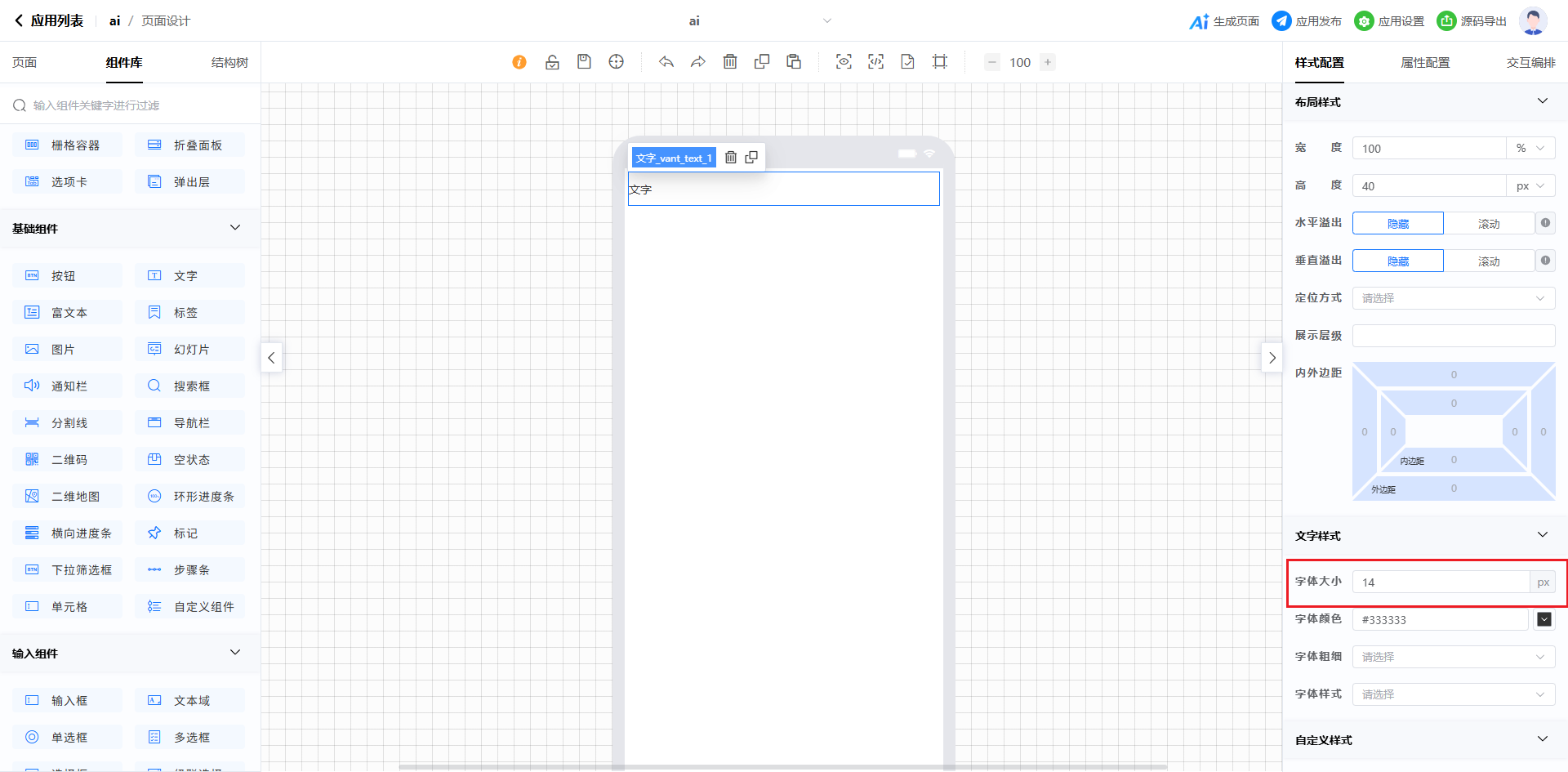
Task: Open the 字体粗细 dropdown
Action: [1453, 657]
